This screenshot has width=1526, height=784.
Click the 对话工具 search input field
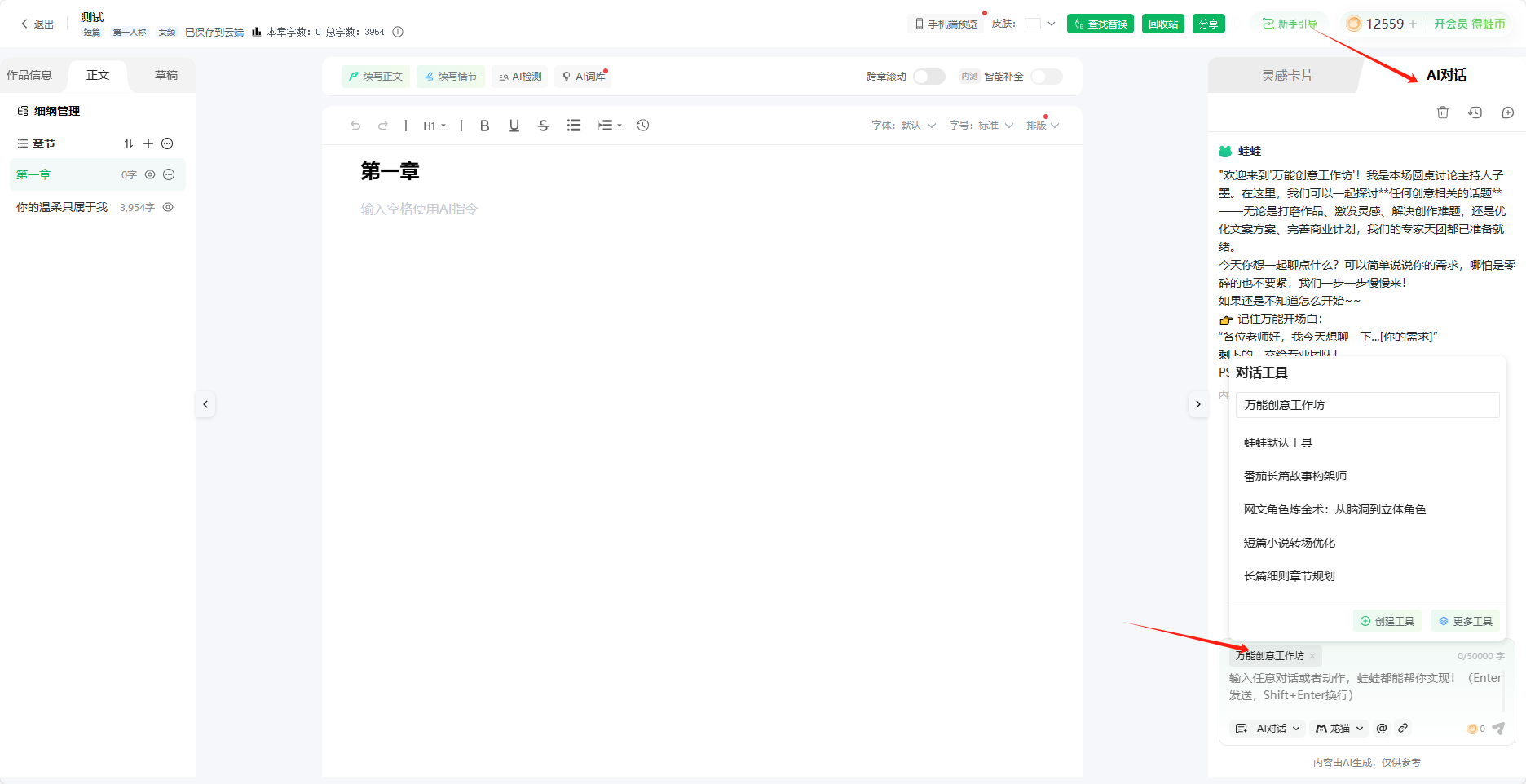click(1367, 405)
